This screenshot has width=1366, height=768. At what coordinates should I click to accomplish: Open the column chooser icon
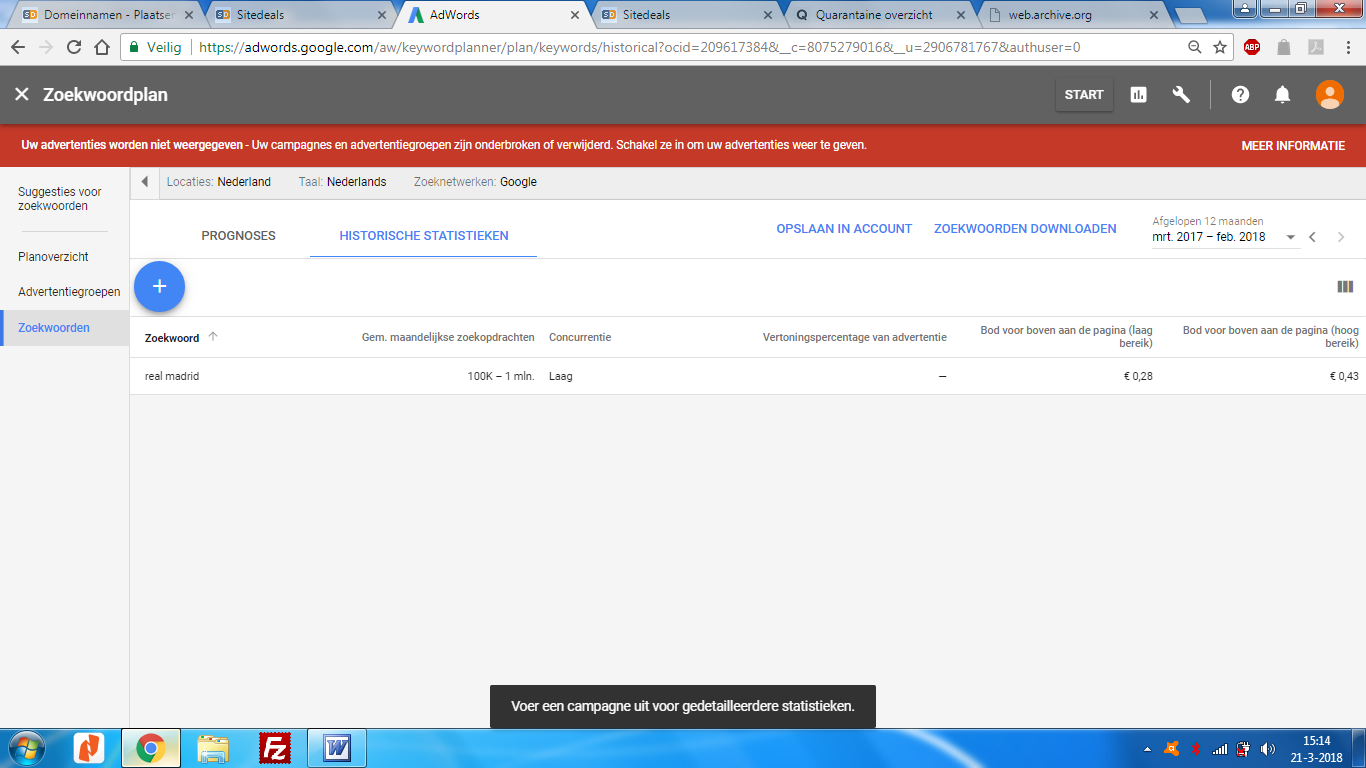[1345, 287]
